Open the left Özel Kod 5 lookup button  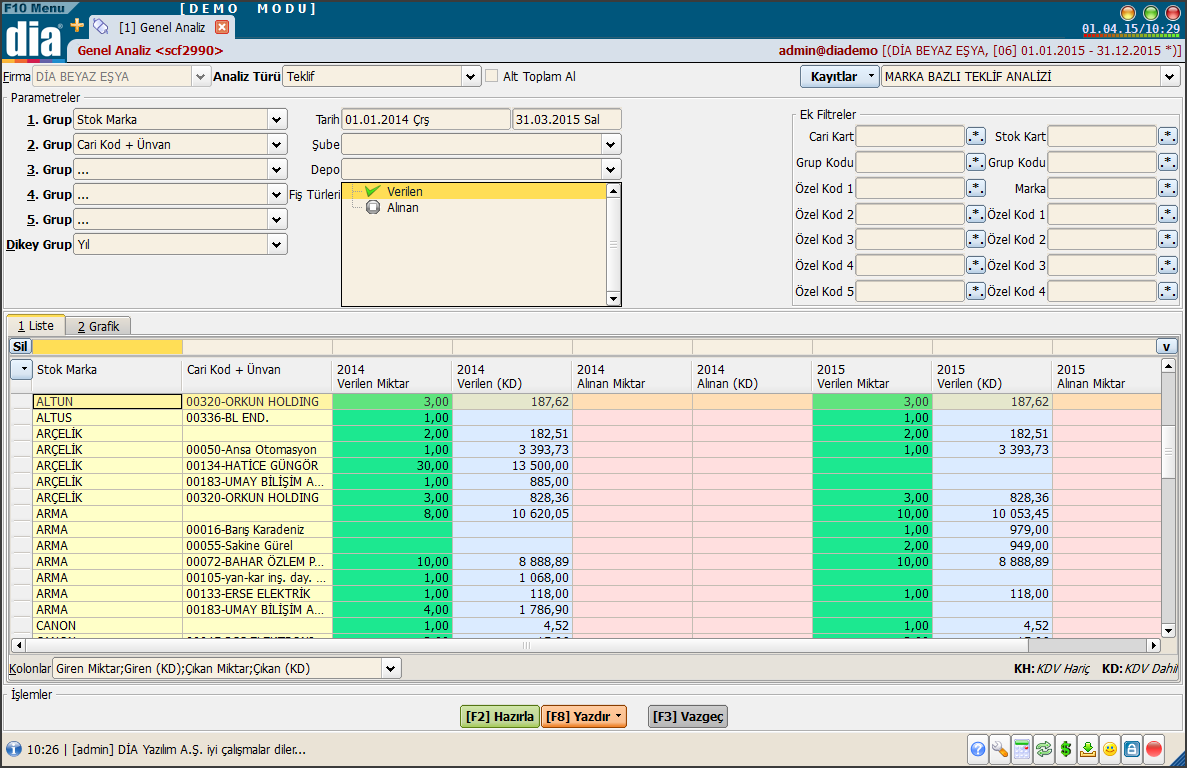[976, 291]
